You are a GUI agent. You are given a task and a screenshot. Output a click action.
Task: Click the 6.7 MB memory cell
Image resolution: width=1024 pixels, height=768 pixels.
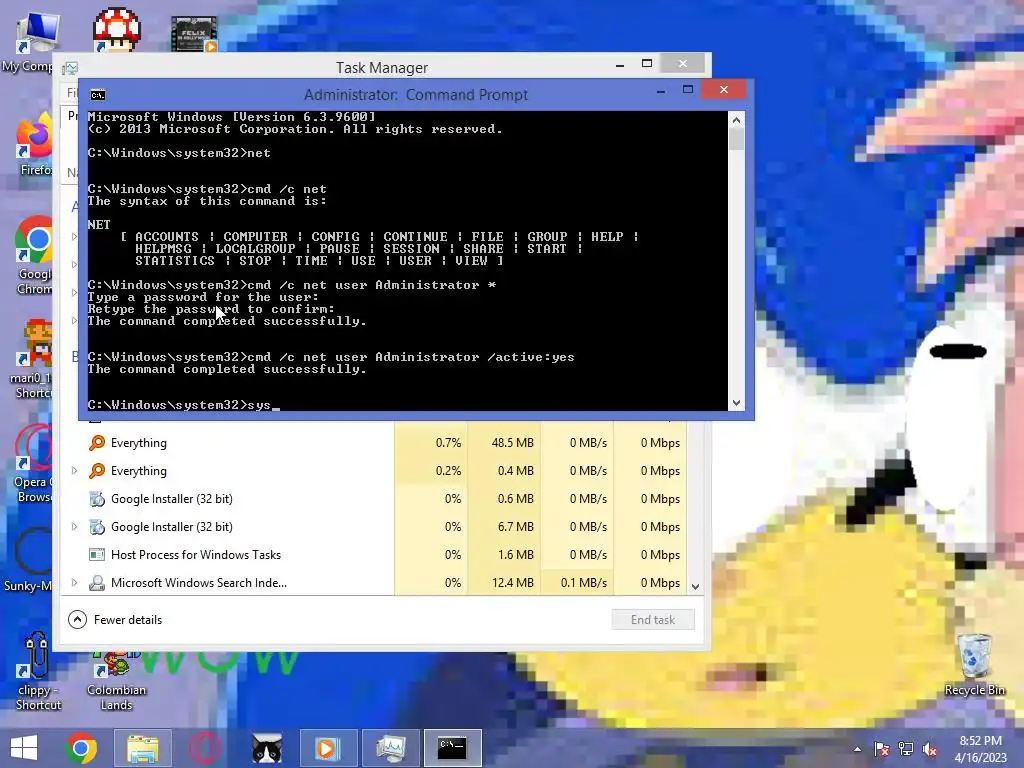[x=504, y=526]
